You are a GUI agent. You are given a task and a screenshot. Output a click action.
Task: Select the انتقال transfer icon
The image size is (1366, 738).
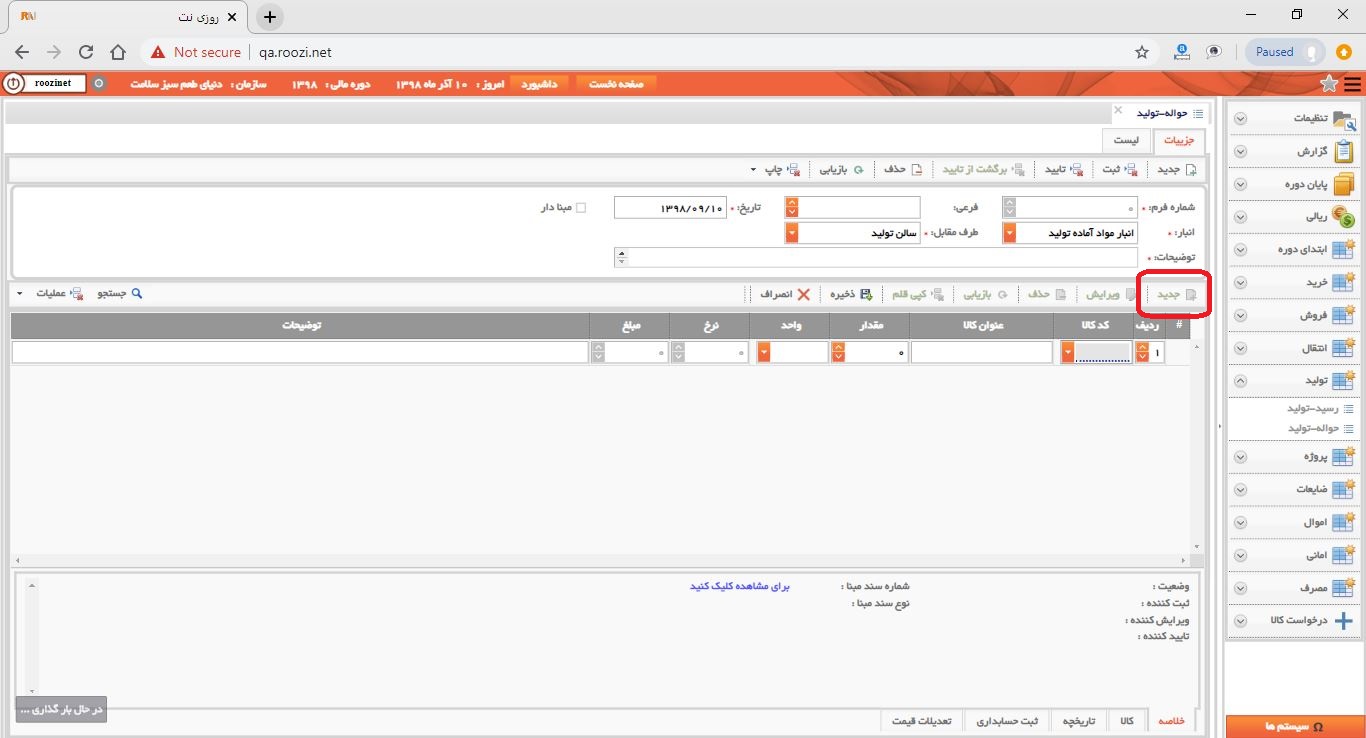coord(1344,347)
